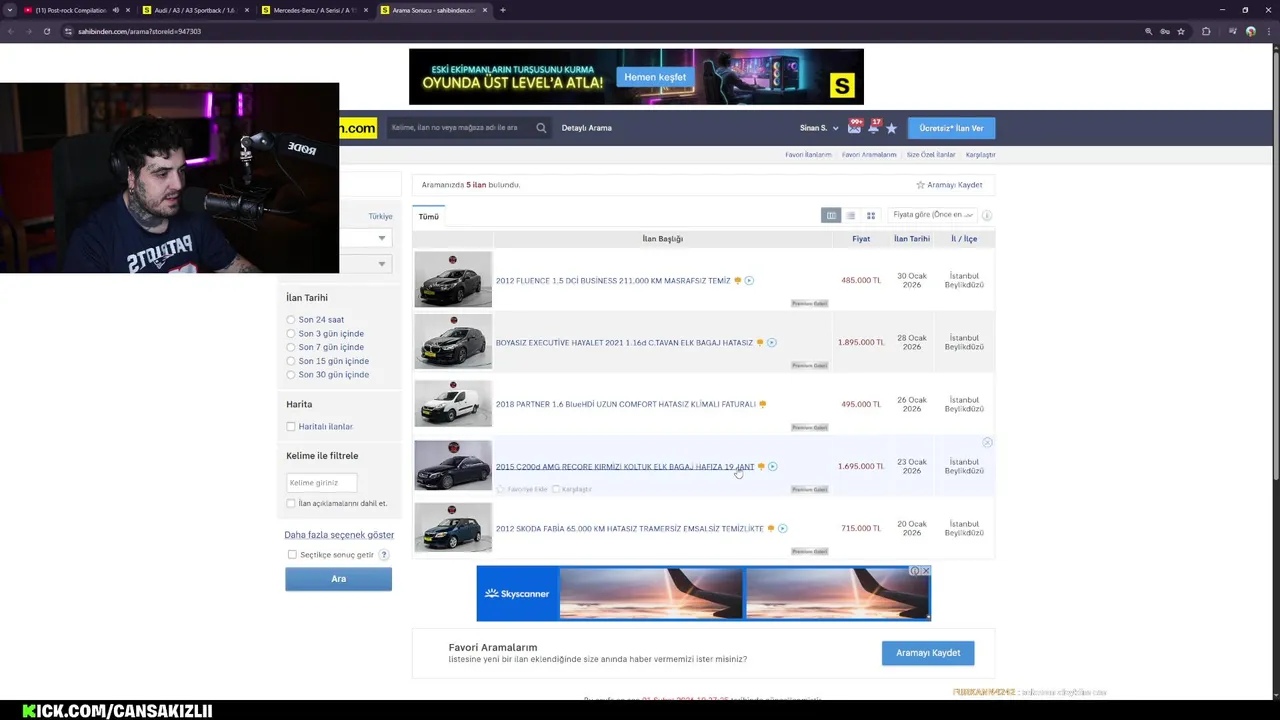Screen dimensions: 1280x720
Task: Select Son 24 saat radio option
Action: (x=291, y=320)
